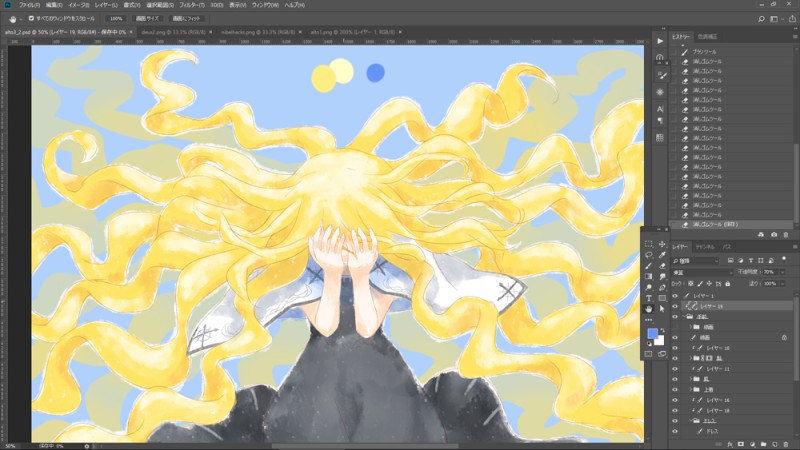The width and height of the screenshot is (800, 450).
Task: Hide layer レイヤー 16
Action: pos(675,400)
